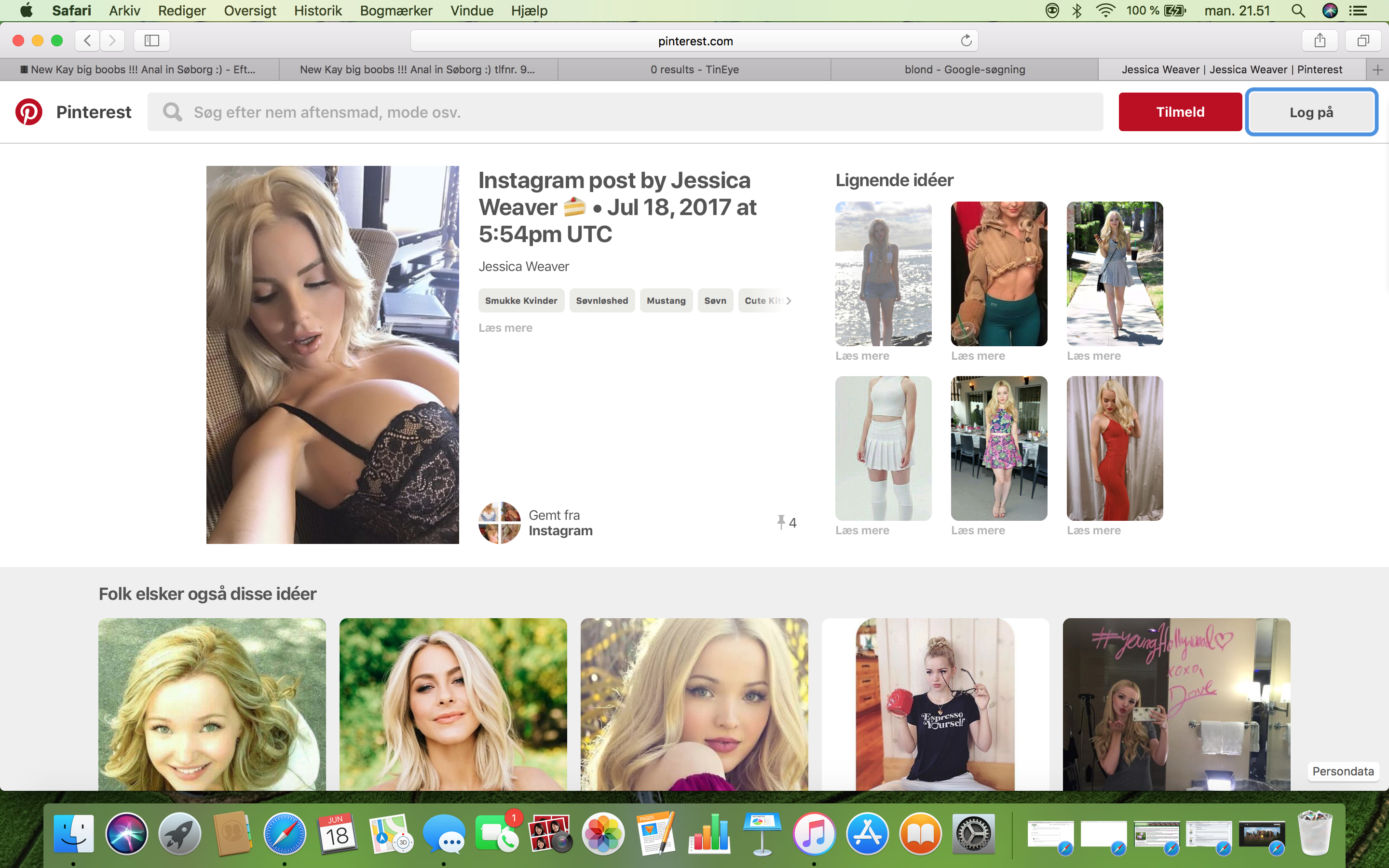Click the red Tilmeld button
The image size is (1389, 868).
pyautogui.click(x=1180, y=112)
